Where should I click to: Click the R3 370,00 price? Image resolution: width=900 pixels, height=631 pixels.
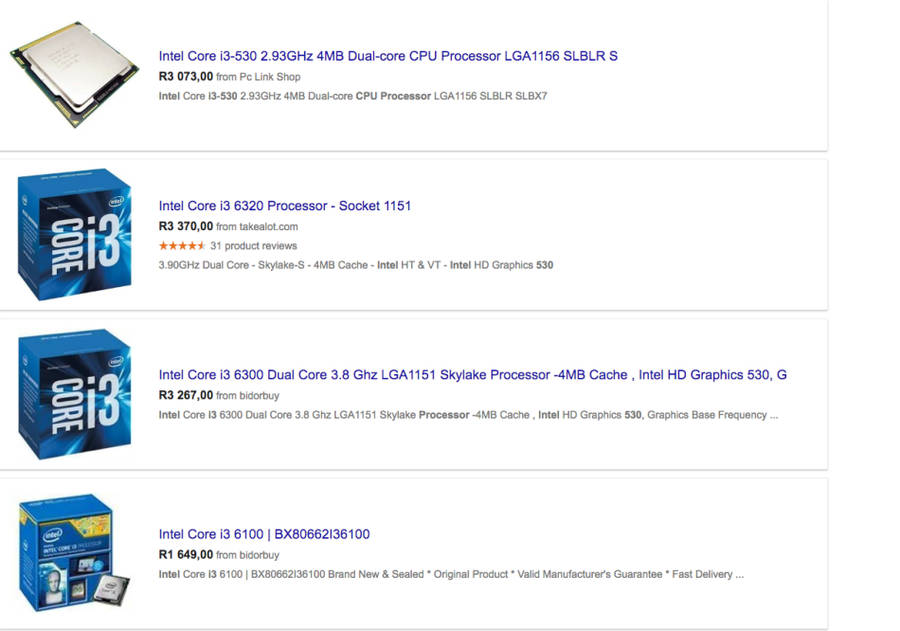click(x=185, y=226)
